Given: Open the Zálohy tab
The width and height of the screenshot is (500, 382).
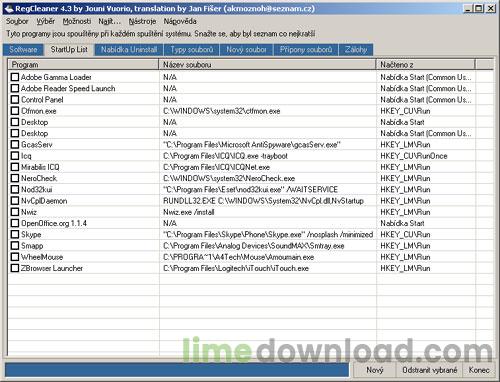Looking at the screenshot, I should pyautogui.click(x=356, y=50).
